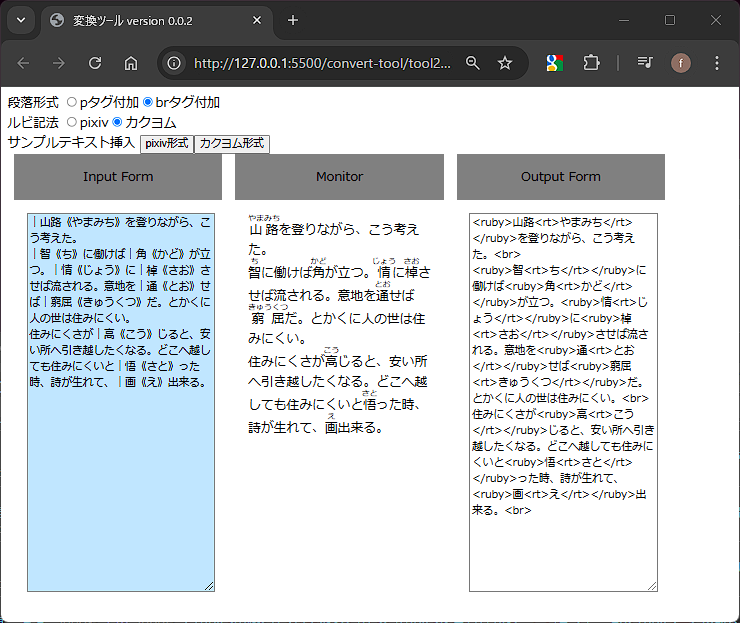Go back to previous page
The height and width of the screenshot is (623, 740).
[x=23, y=63]
